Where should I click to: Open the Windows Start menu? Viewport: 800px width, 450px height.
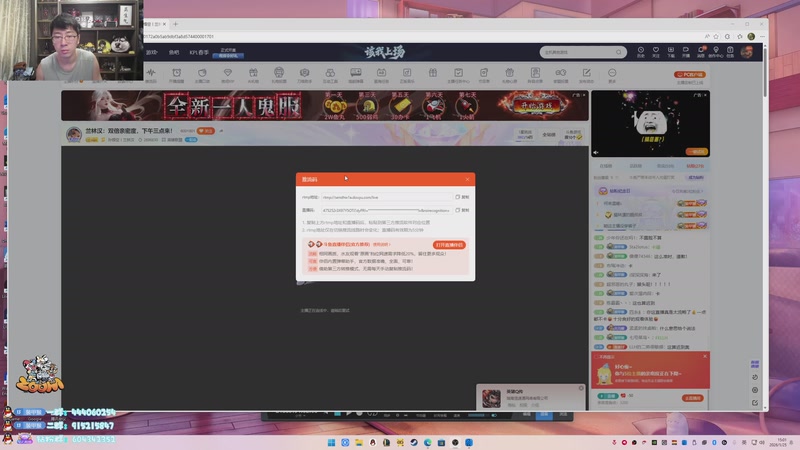click(331, 442)
